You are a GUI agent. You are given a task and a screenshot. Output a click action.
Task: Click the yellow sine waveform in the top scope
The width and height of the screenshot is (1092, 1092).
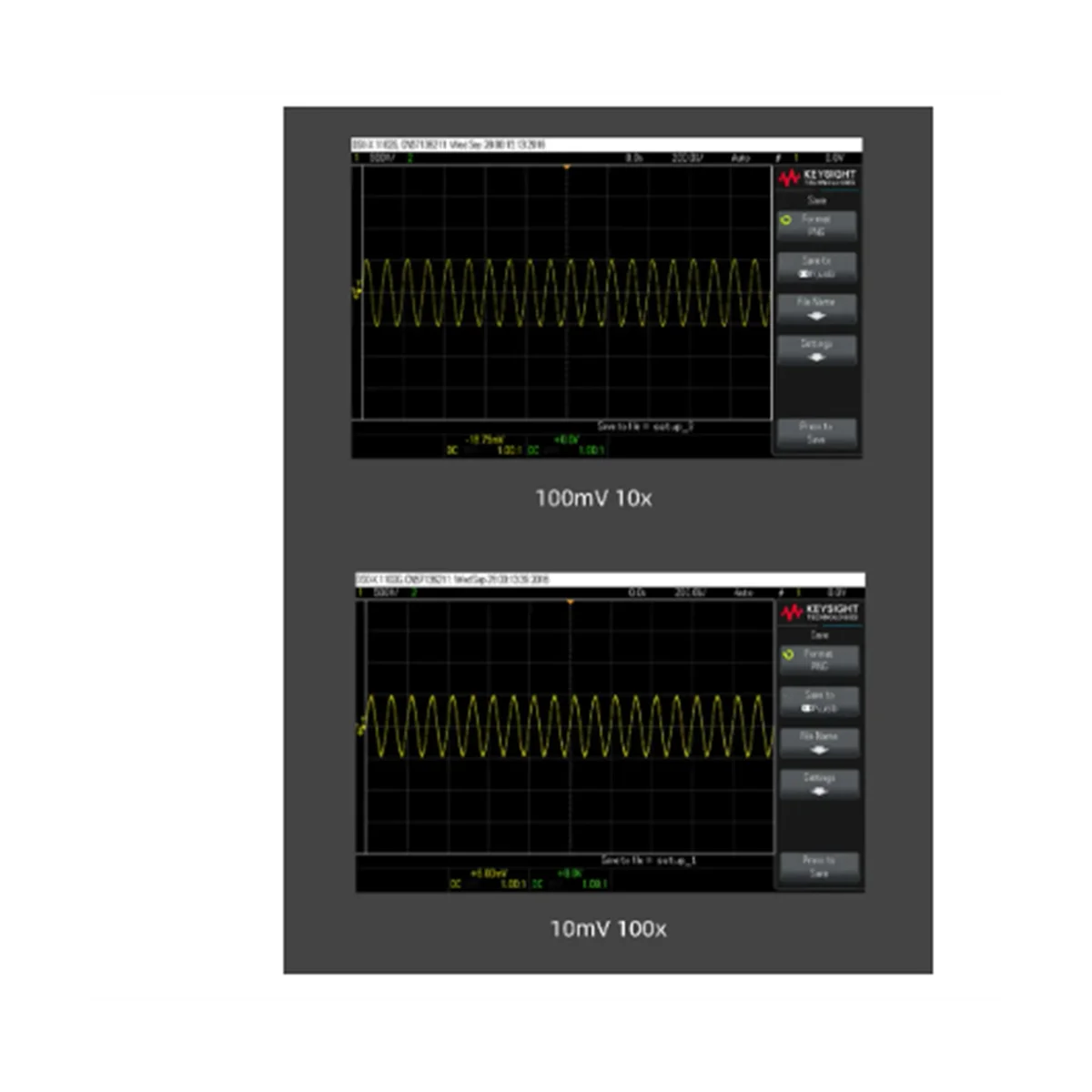tap(566, 293)
